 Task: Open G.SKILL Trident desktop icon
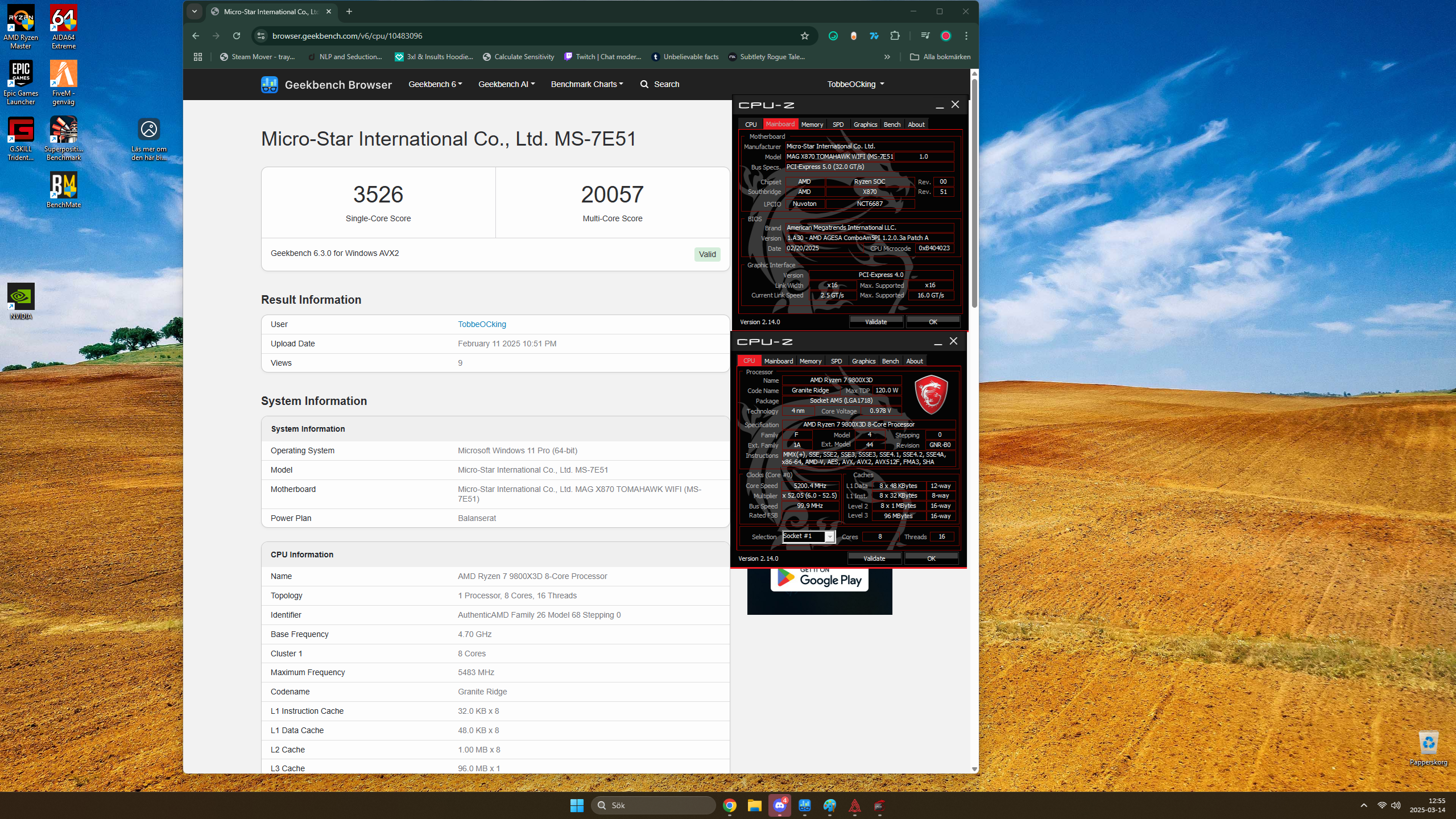pos(21,138)
